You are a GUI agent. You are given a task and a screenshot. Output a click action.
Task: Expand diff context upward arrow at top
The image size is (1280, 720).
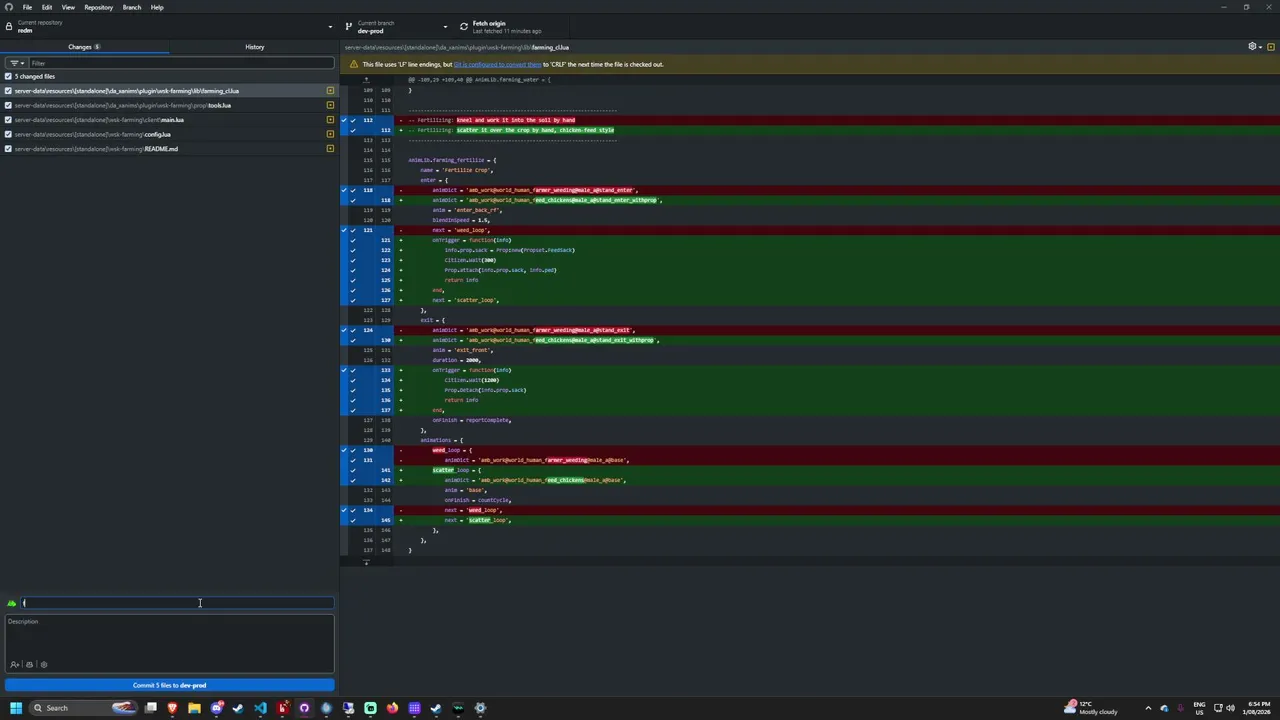(366, 79)
